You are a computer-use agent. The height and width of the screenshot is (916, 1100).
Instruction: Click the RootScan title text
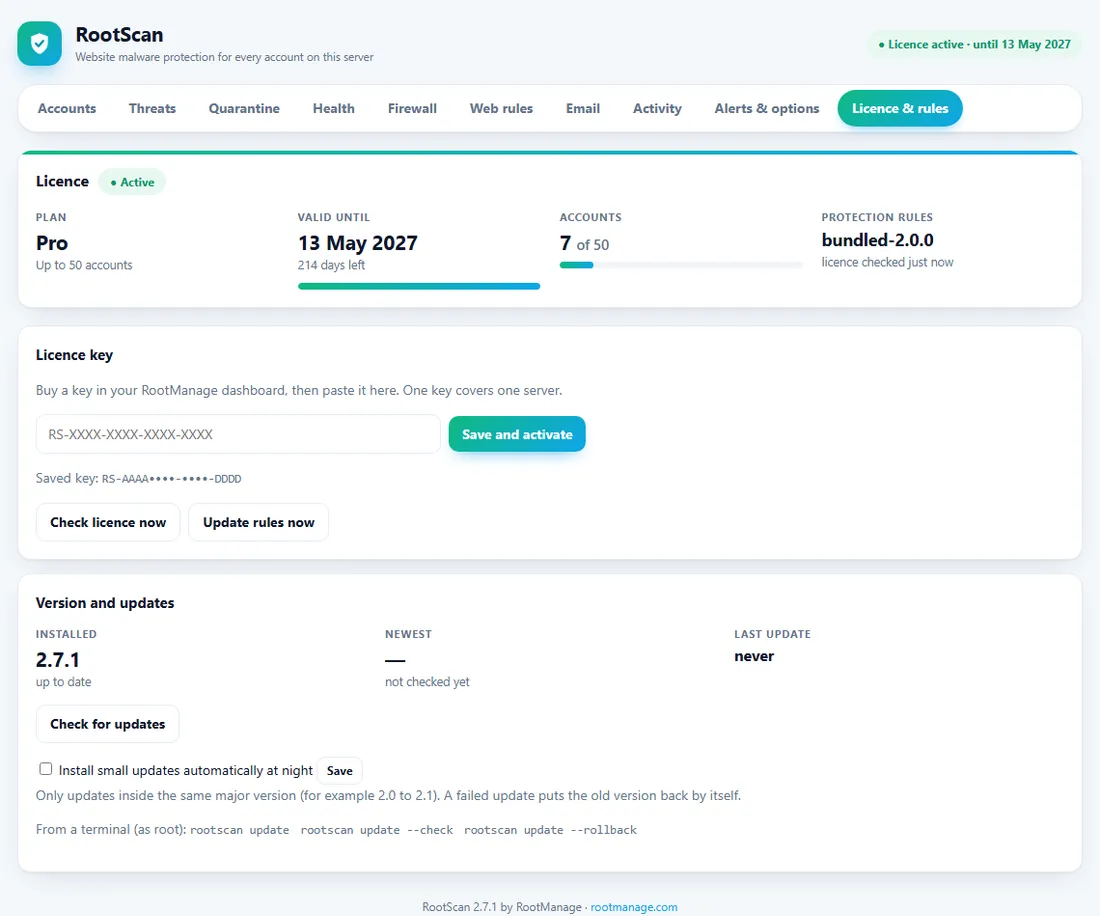click(119, 34)
